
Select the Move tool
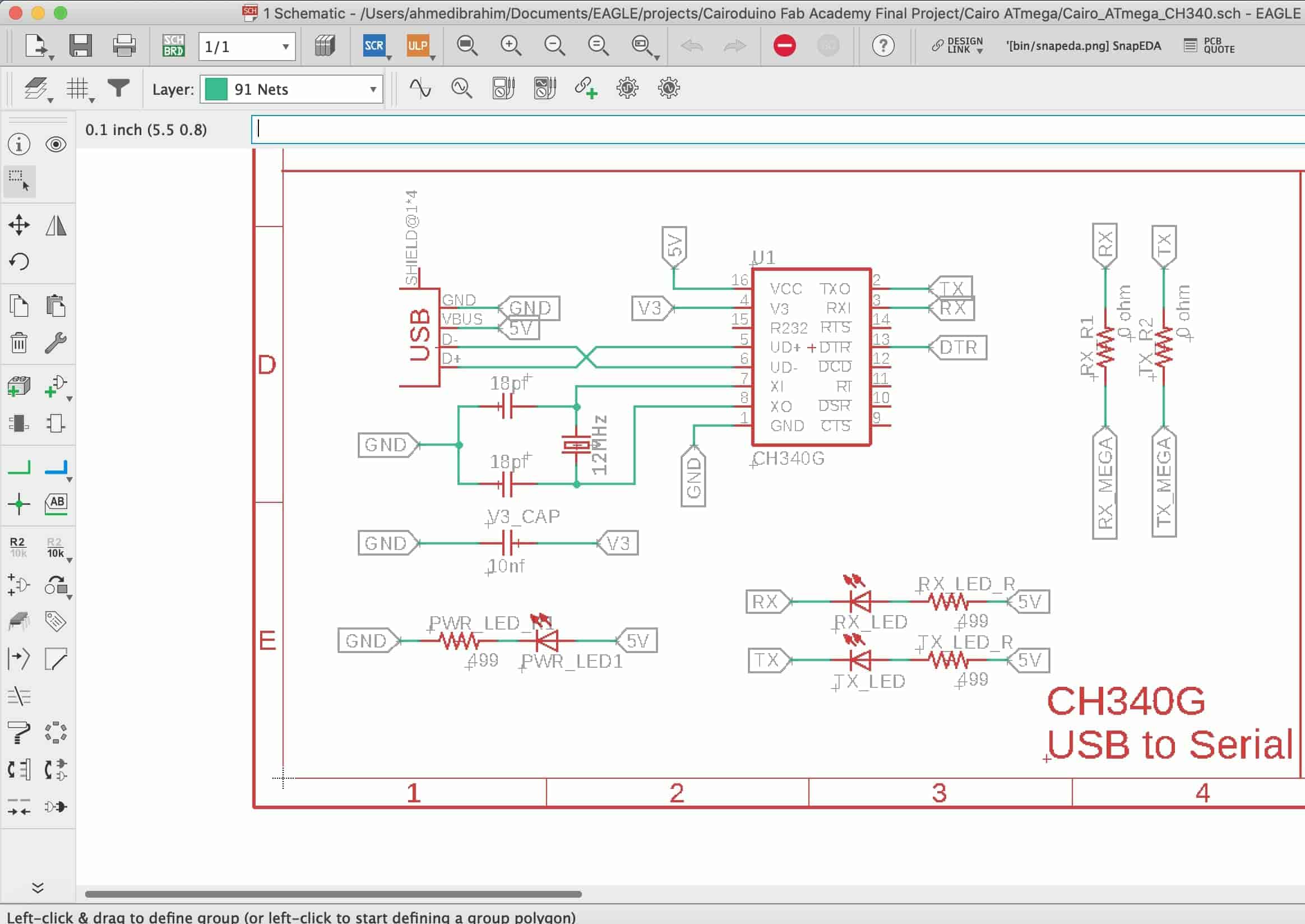coord(20,225)
